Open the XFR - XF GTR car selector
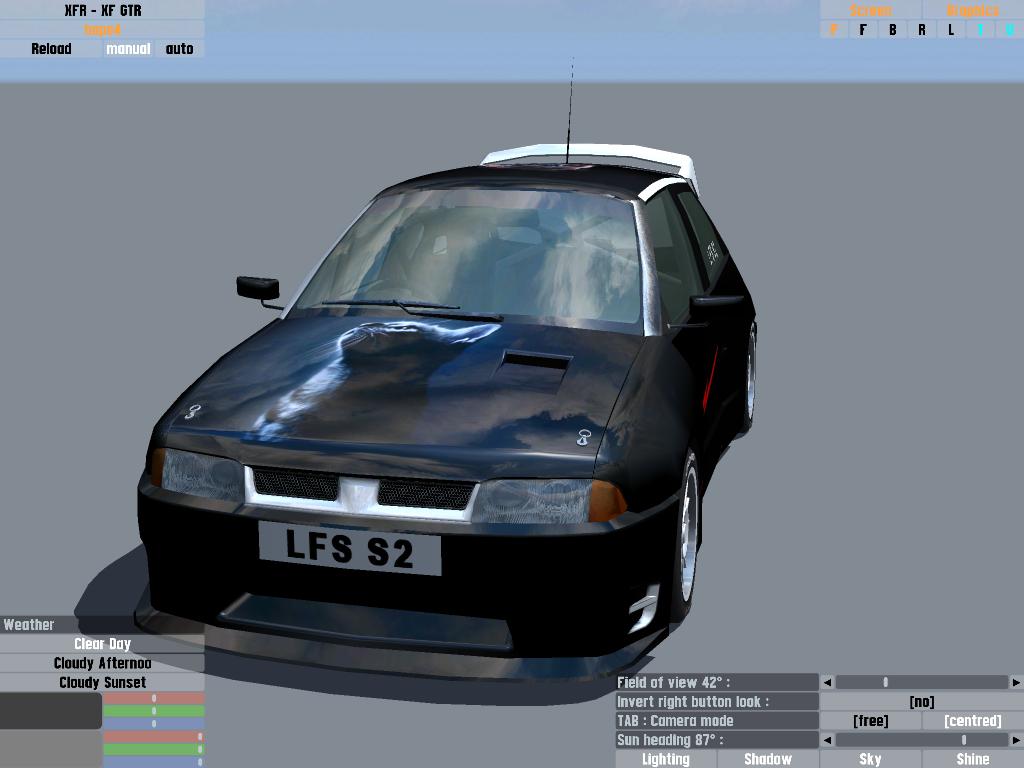The width and height of the screenshot is (1024, 768). coord(103,10)
